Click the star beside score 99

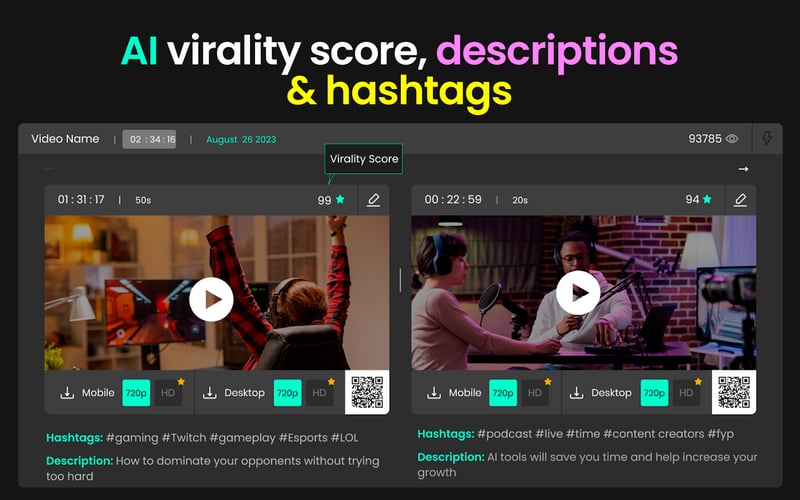tap(340, 199)
